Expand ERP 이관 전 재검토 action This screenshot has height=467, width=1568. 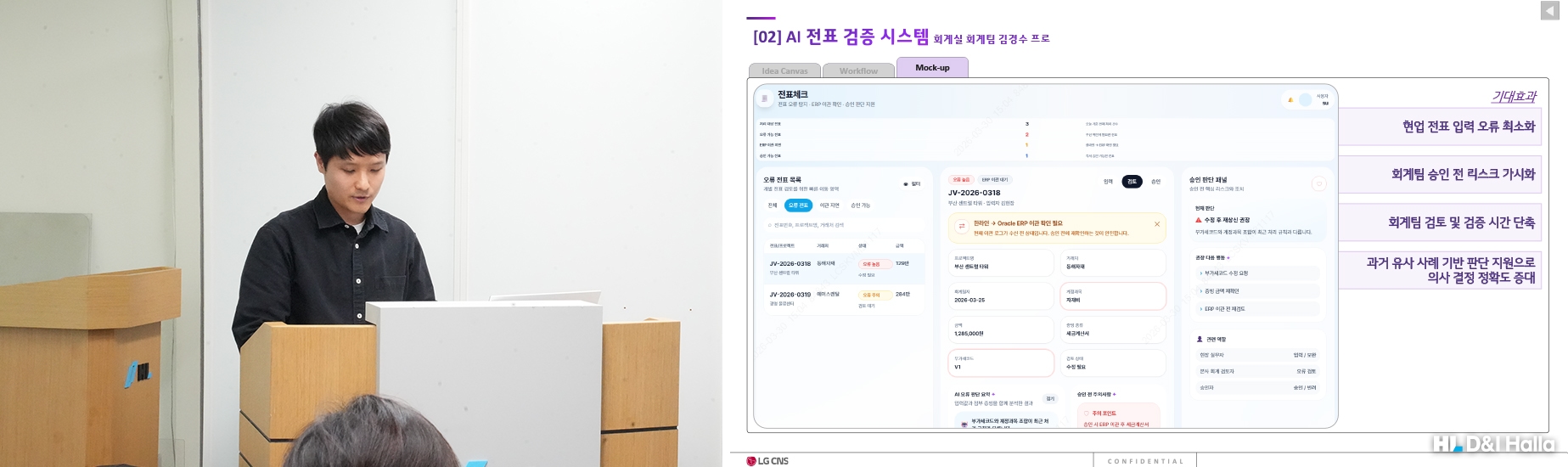tap(1257, 309)
